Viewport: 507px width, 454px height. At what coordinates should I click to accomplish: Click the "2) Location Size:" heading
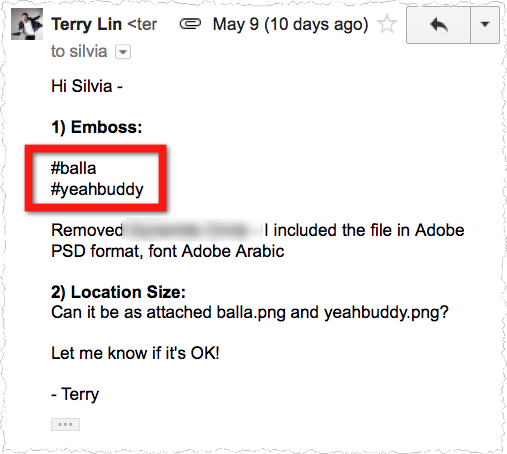[x=118, y=292]
